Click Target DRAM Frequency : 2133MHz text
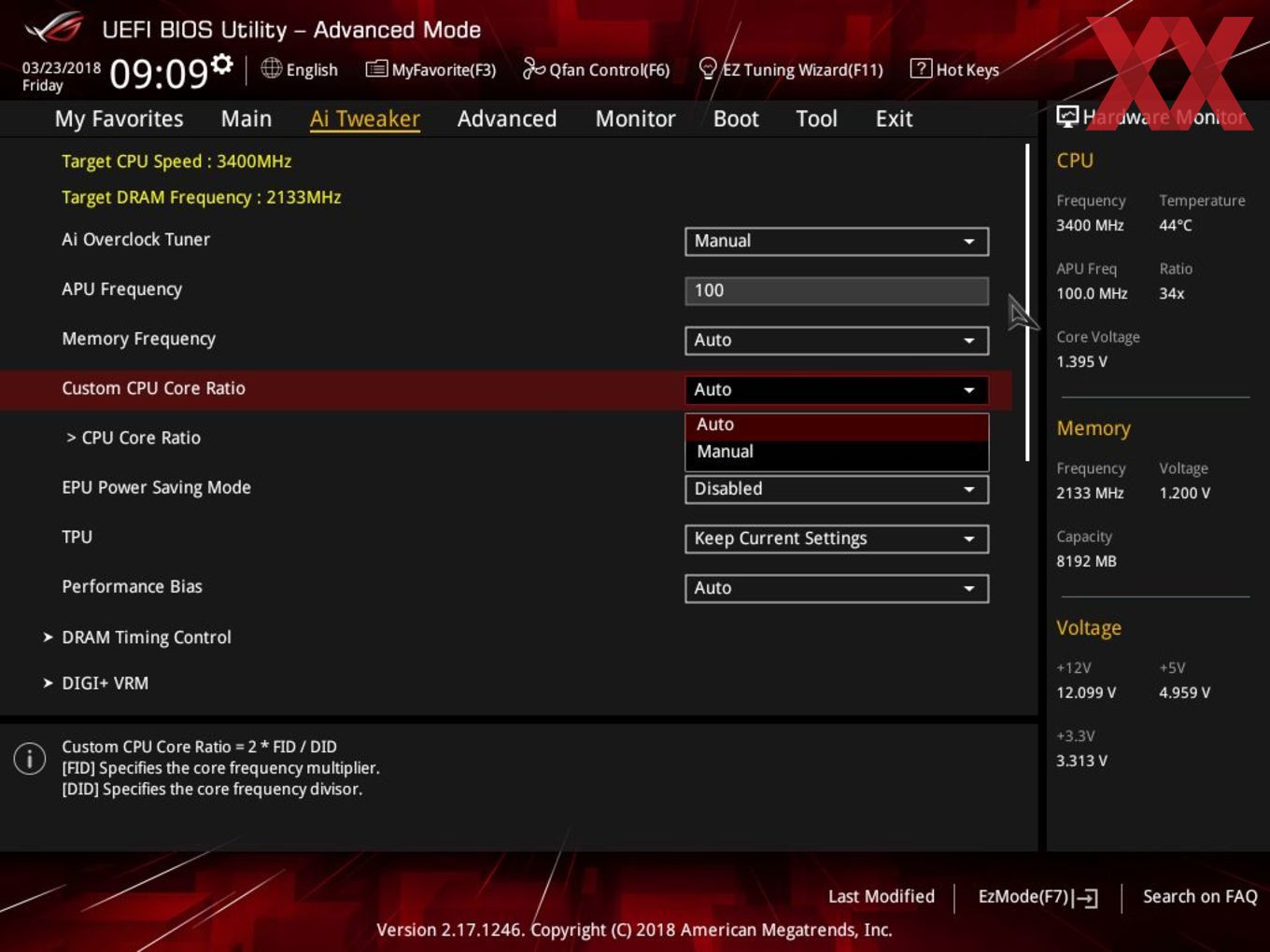 point(201,198)
